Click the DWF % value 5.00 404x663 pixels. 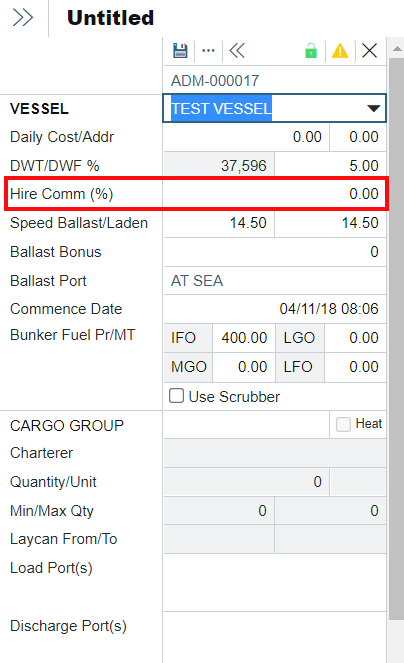coord(330,165)
